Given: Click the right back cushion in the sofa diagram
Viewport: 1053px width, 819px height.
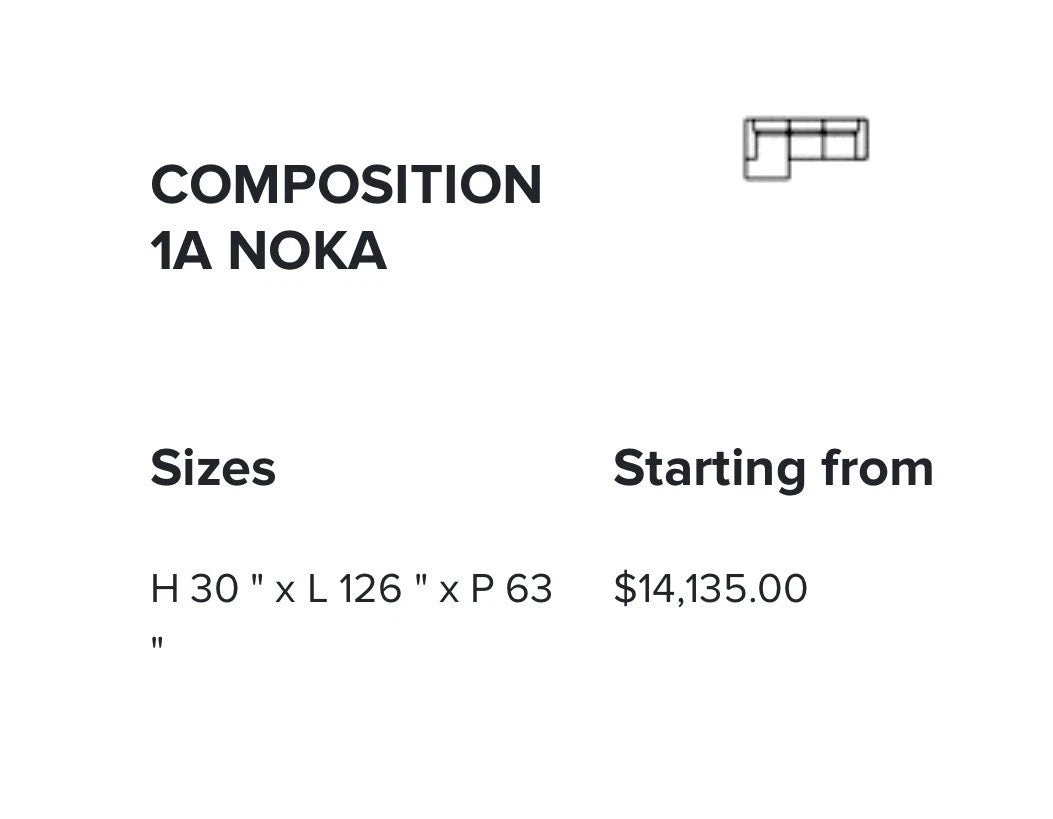Looking at the screenshot, I should click(839, 127).
